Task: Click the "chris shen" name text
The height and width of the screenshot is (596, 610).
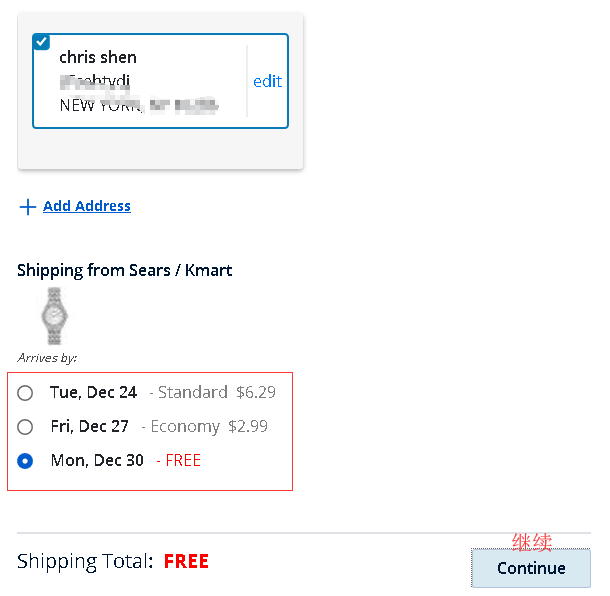Action: coord(98,57)
